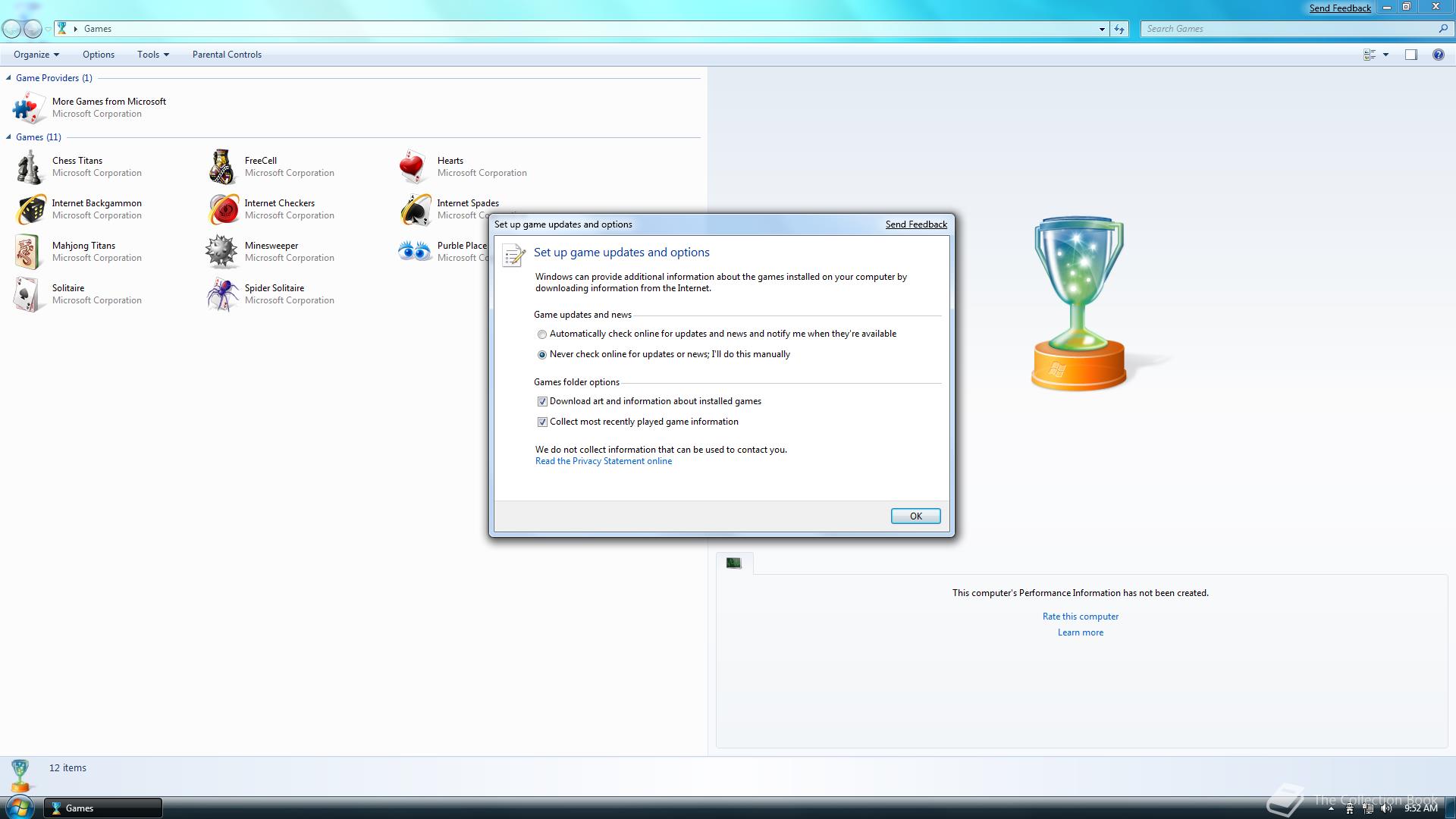Click the Games address bar path
The image size is (1456, 819).
[x=97, y=29]
